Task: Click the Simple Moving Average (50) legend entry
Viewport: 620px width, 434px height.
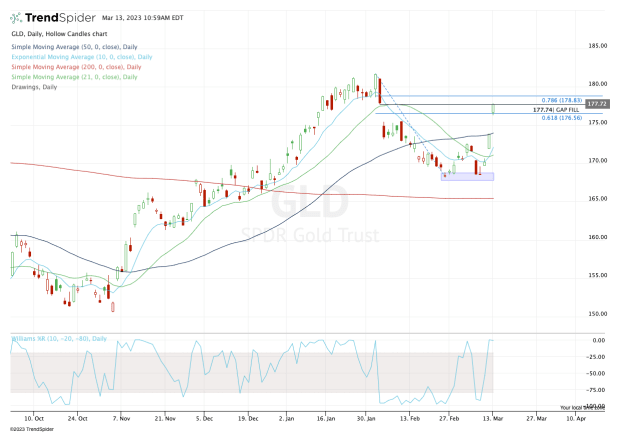Action: [x=74, y=47]
